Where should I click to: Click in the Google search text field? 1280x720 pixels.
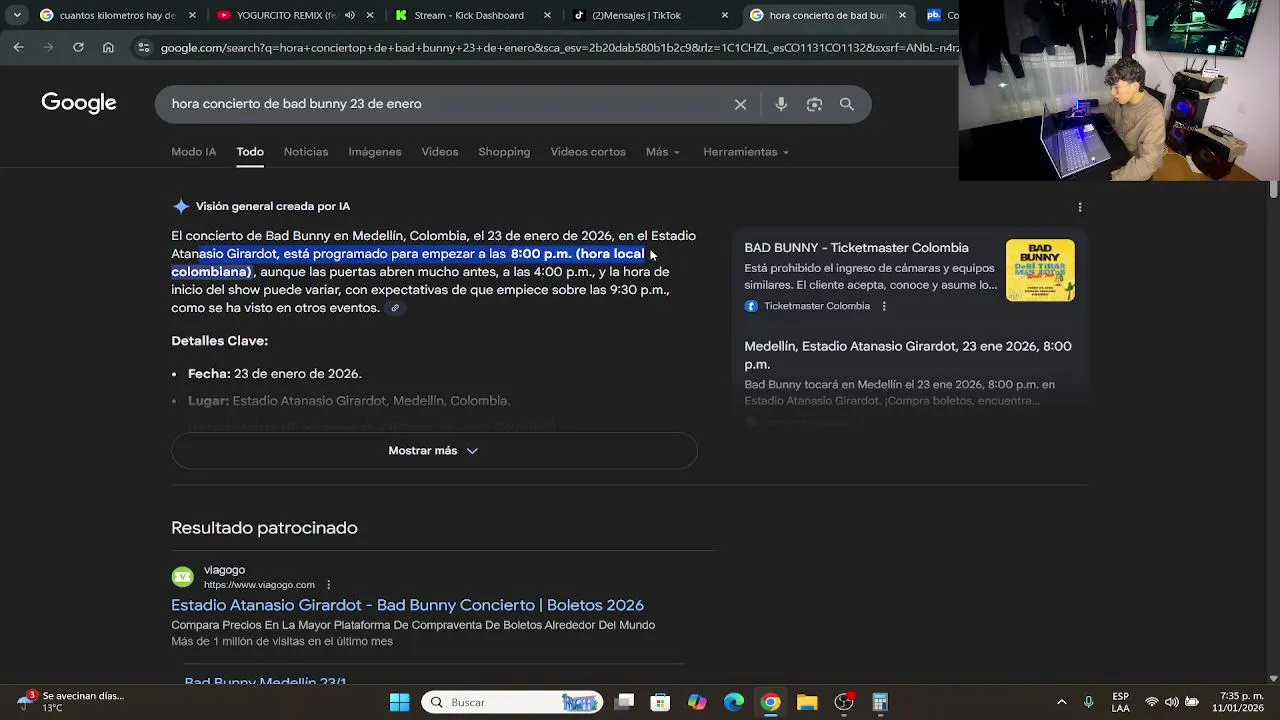coord(440,104)
